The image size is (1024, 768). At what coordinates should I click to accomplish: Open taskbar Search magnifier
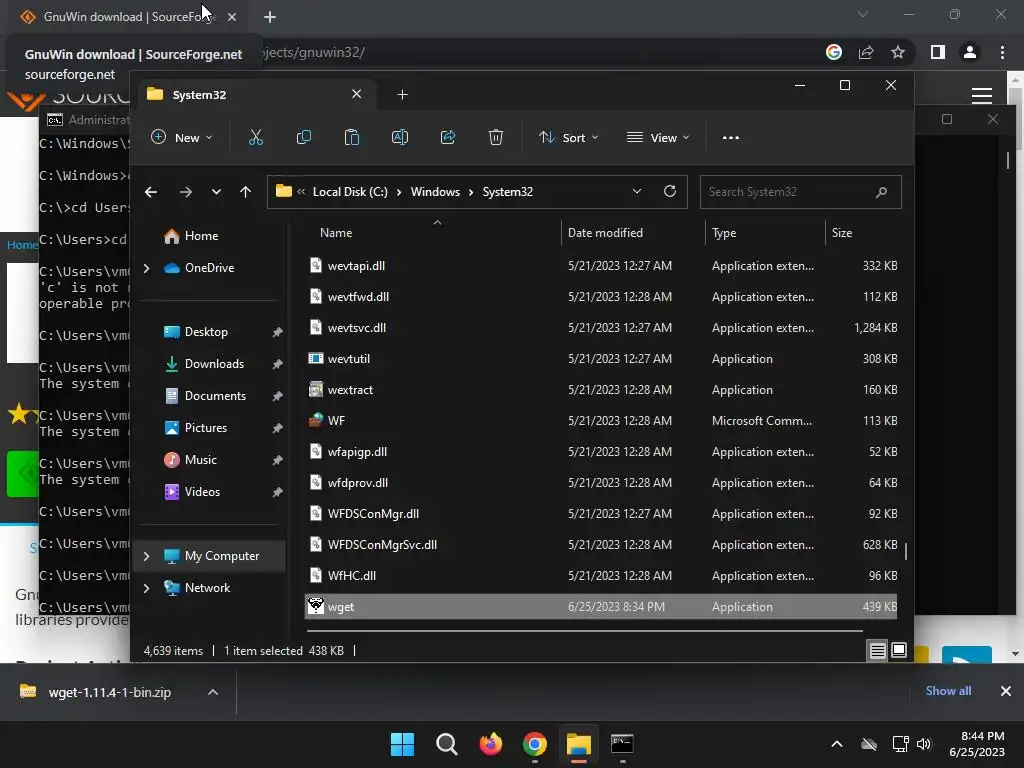pyautogui.click(x=447, y=744)
